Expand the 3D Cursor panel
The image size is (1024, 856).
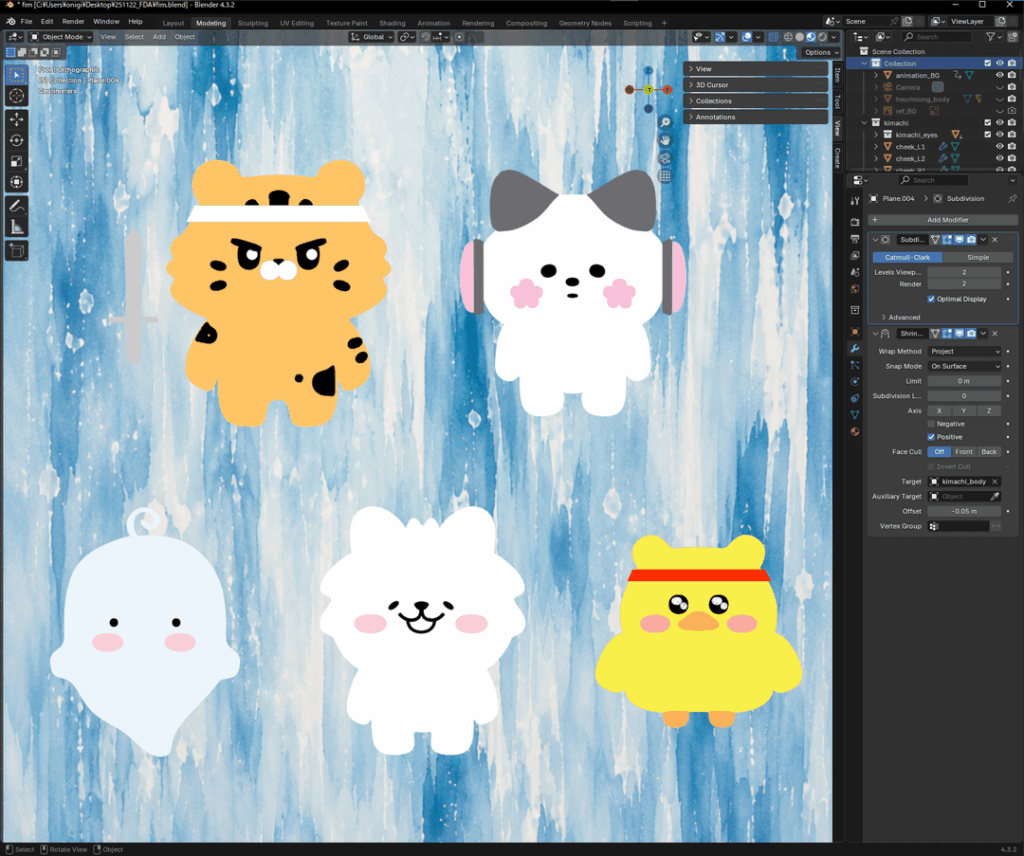756,85
